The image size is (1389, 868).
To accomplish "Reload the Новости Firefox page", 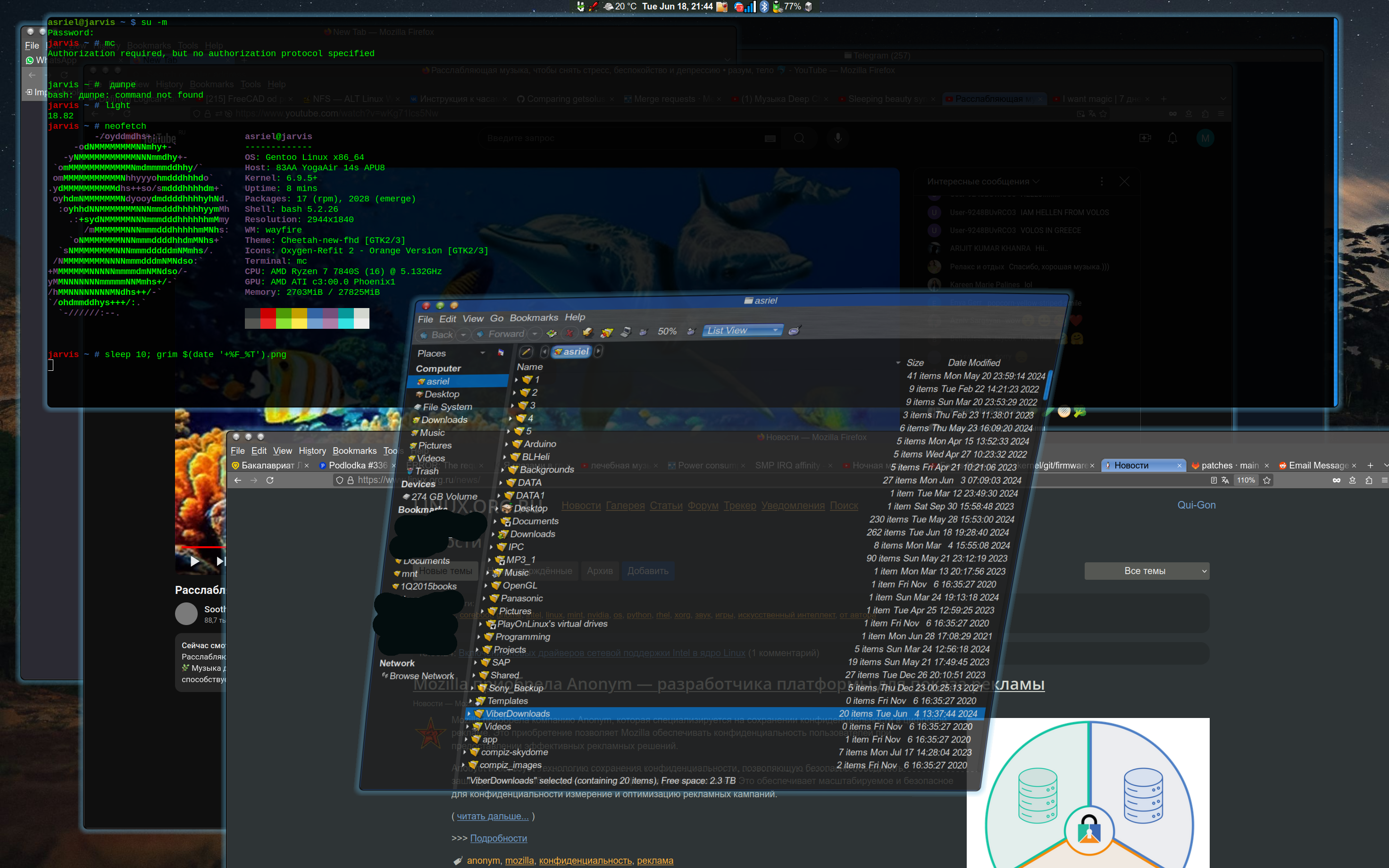I will [x=270, y=480].
